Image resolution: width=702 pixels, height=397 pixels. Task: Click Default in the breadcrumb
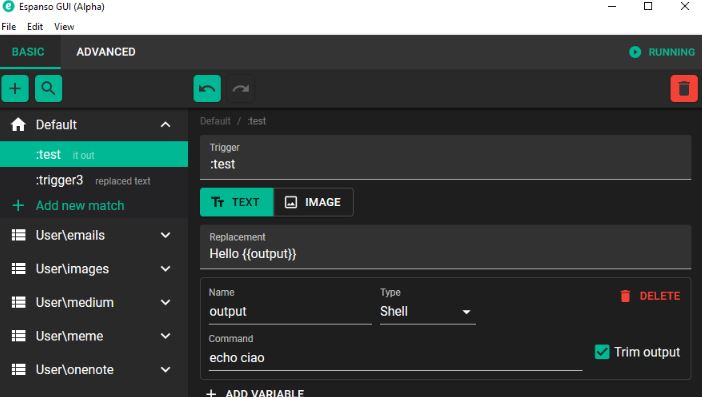point(215,121)
